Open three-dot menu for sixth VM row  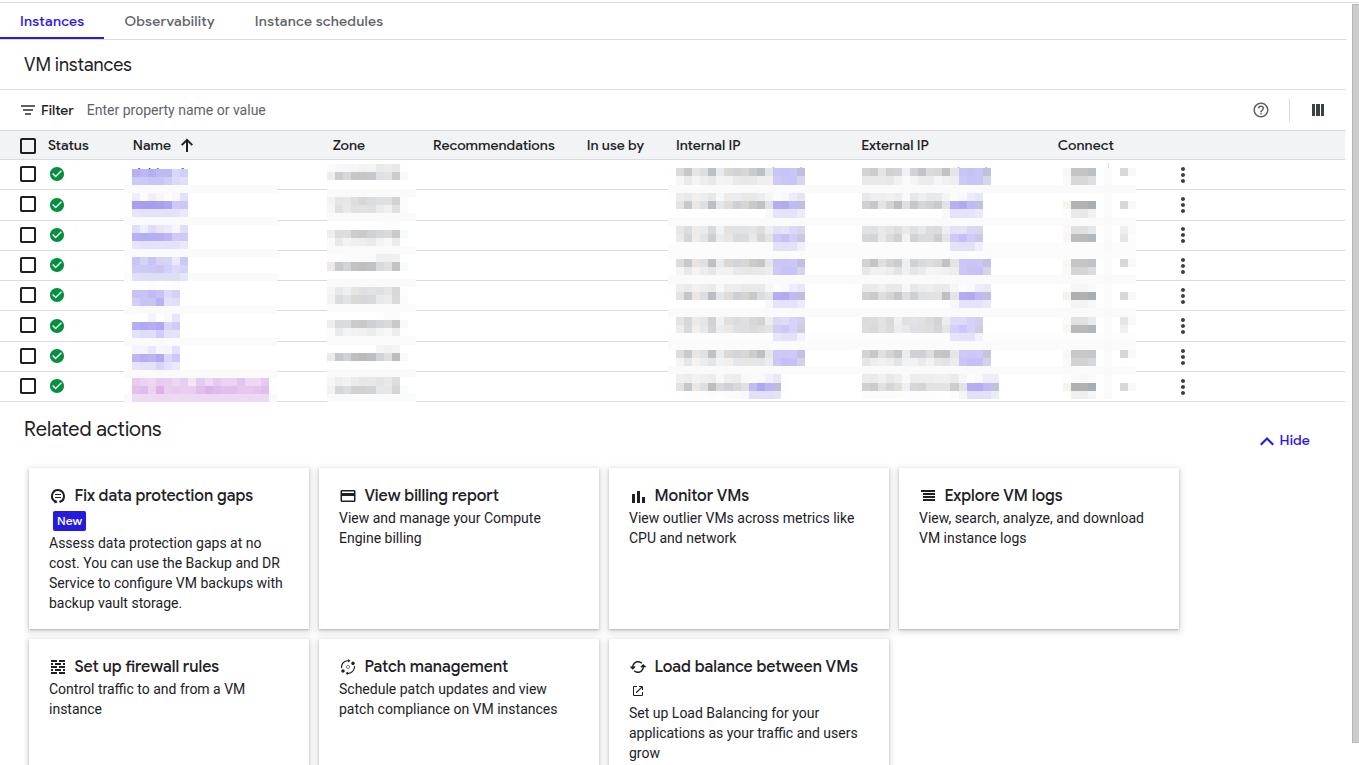tap(1182, 326)
